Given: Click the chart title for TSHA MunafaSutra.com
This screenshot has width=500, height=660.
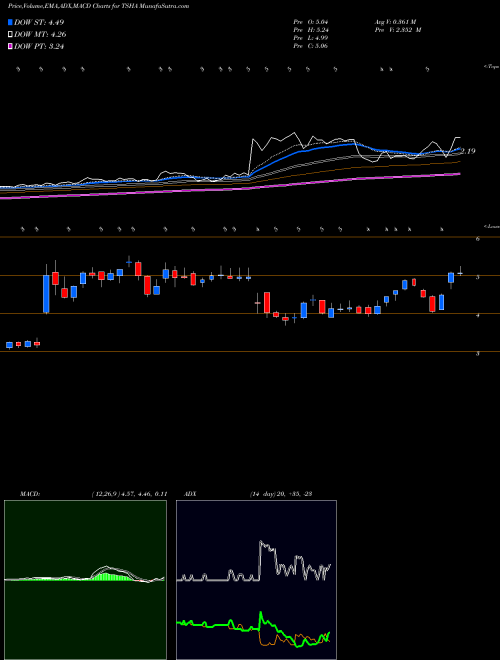Looking at the screenshot, I should (x=99, y=6).
